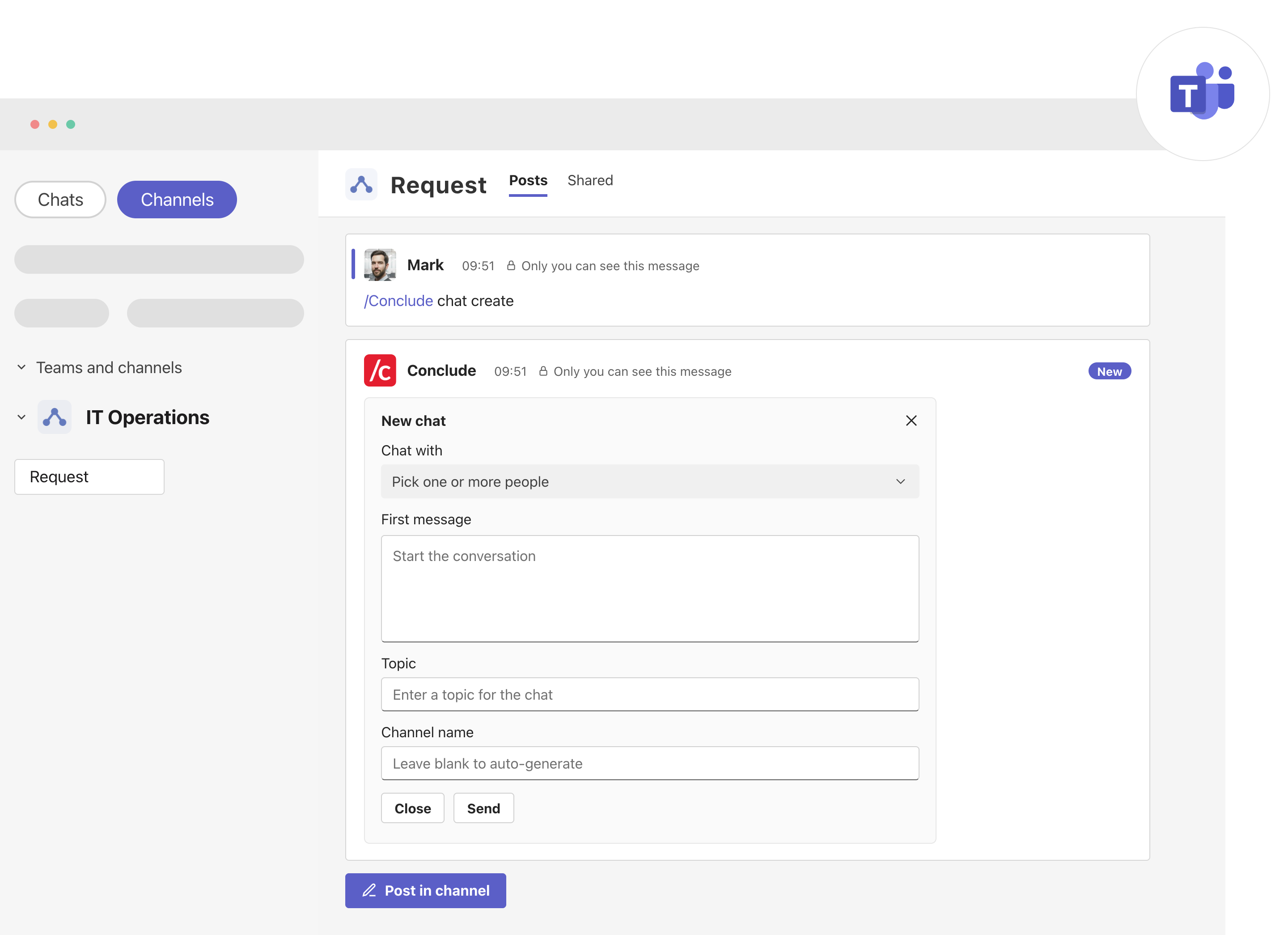Image resolution: width=1288 pixels, height=935 pixels.
Task: Click the Request channel icon in header
Action: click(361, 185)
